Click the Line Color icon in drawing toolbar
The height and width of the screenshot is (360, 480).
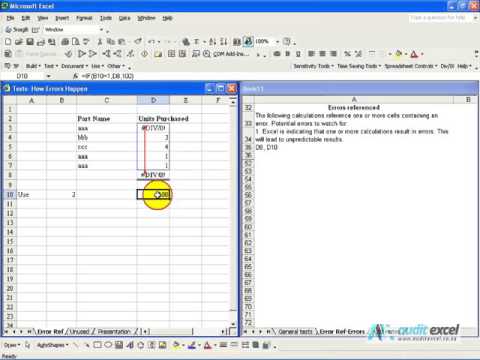coord(192,345)
